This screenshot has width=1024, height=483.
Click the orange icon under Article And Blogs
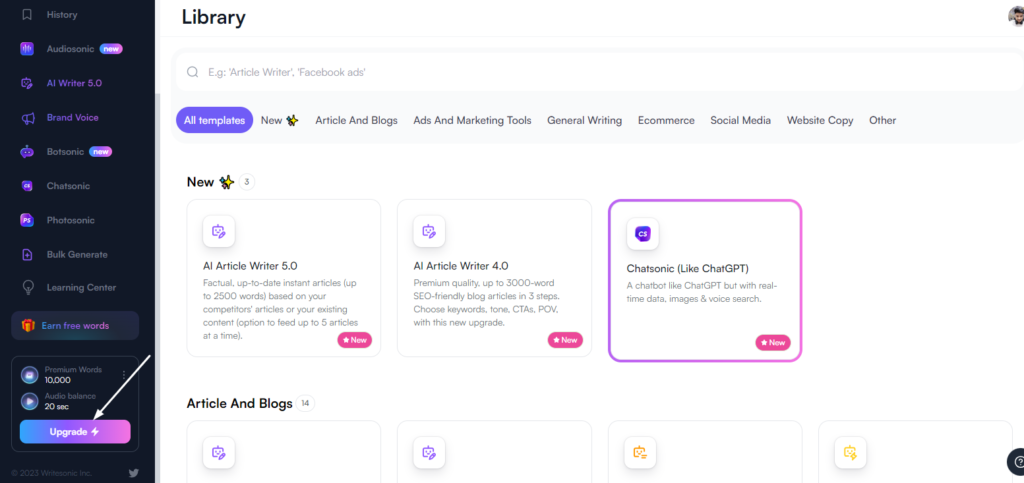640,452
